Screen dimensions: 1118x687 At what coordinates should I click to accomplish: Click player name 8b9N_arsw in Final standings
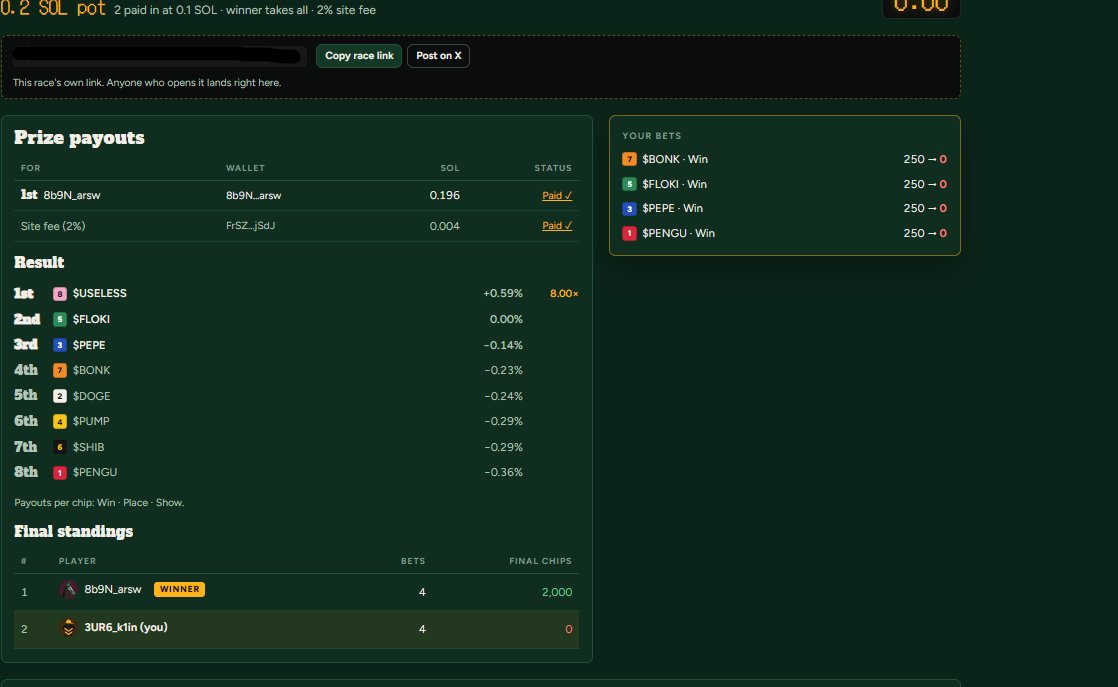pos(113,589)
